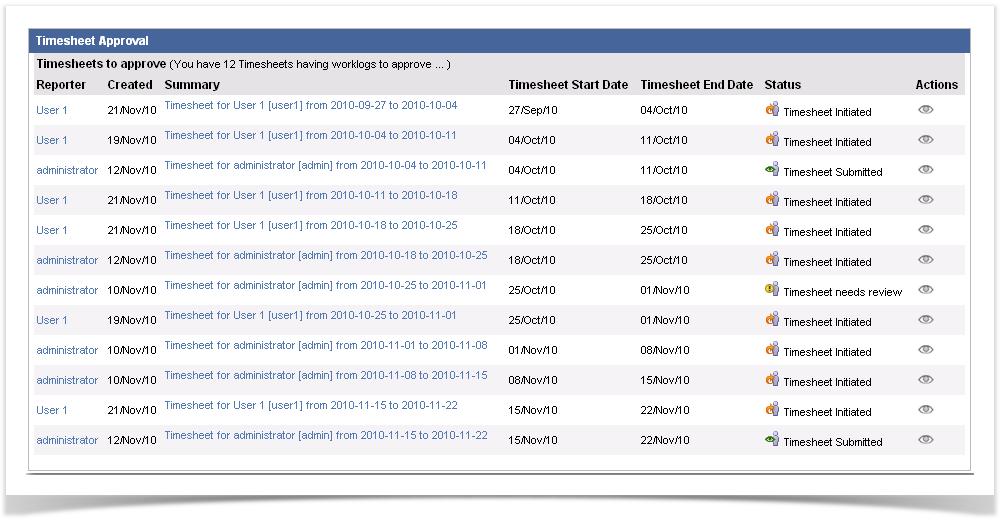The width and height of the screenshot is (1008, 524).
Task: Click Initiated status icon for User 1's 2010-11-15 timesheet
Action: [x=772, y=410]
